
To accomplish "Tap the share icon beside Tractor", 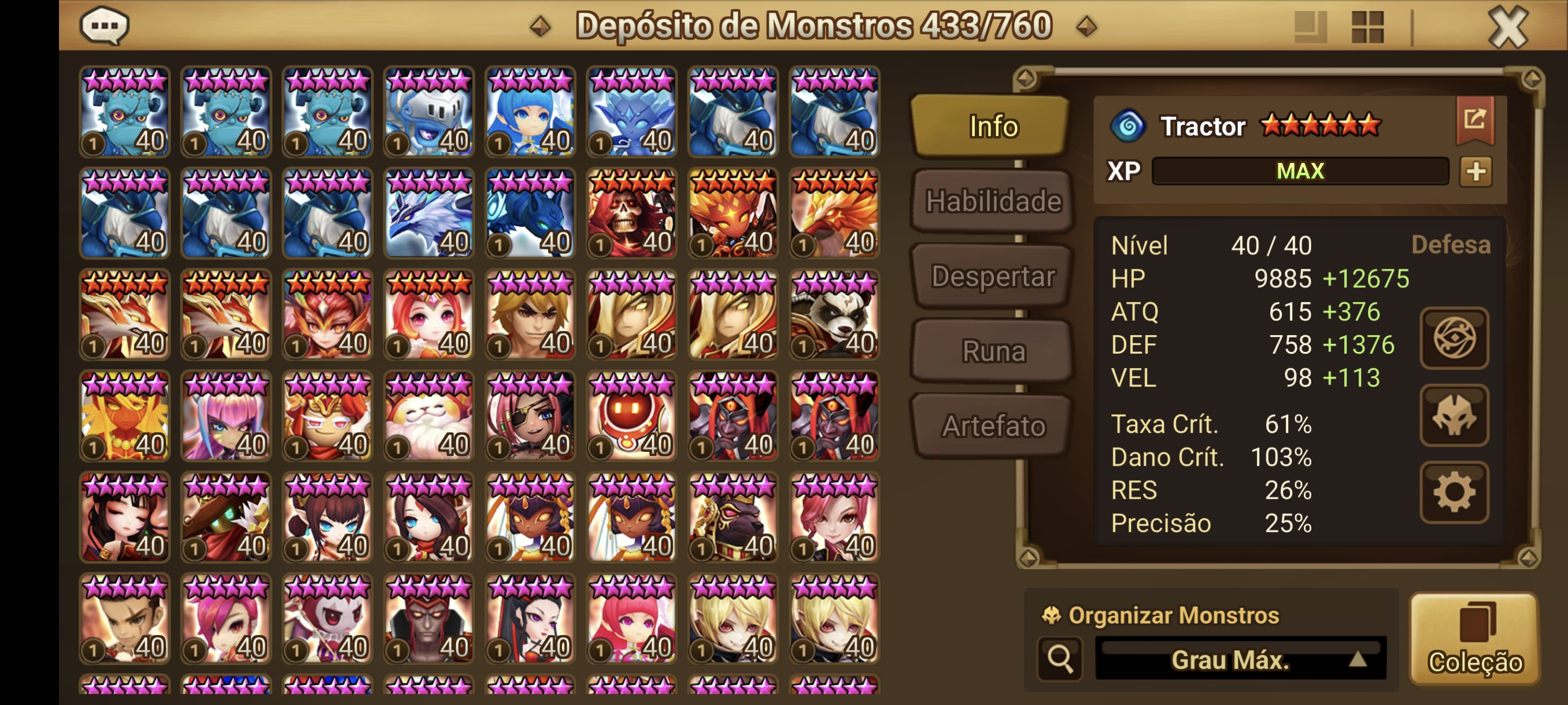I will coord(1475,120).
